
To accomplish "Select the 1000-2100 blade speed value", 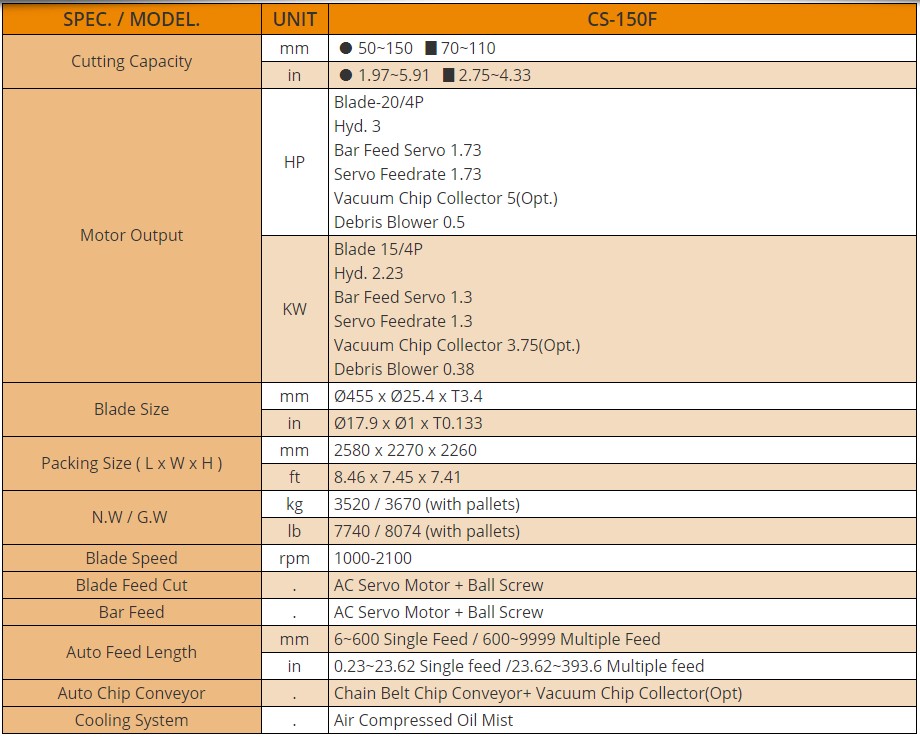I will tap(372, 558).
